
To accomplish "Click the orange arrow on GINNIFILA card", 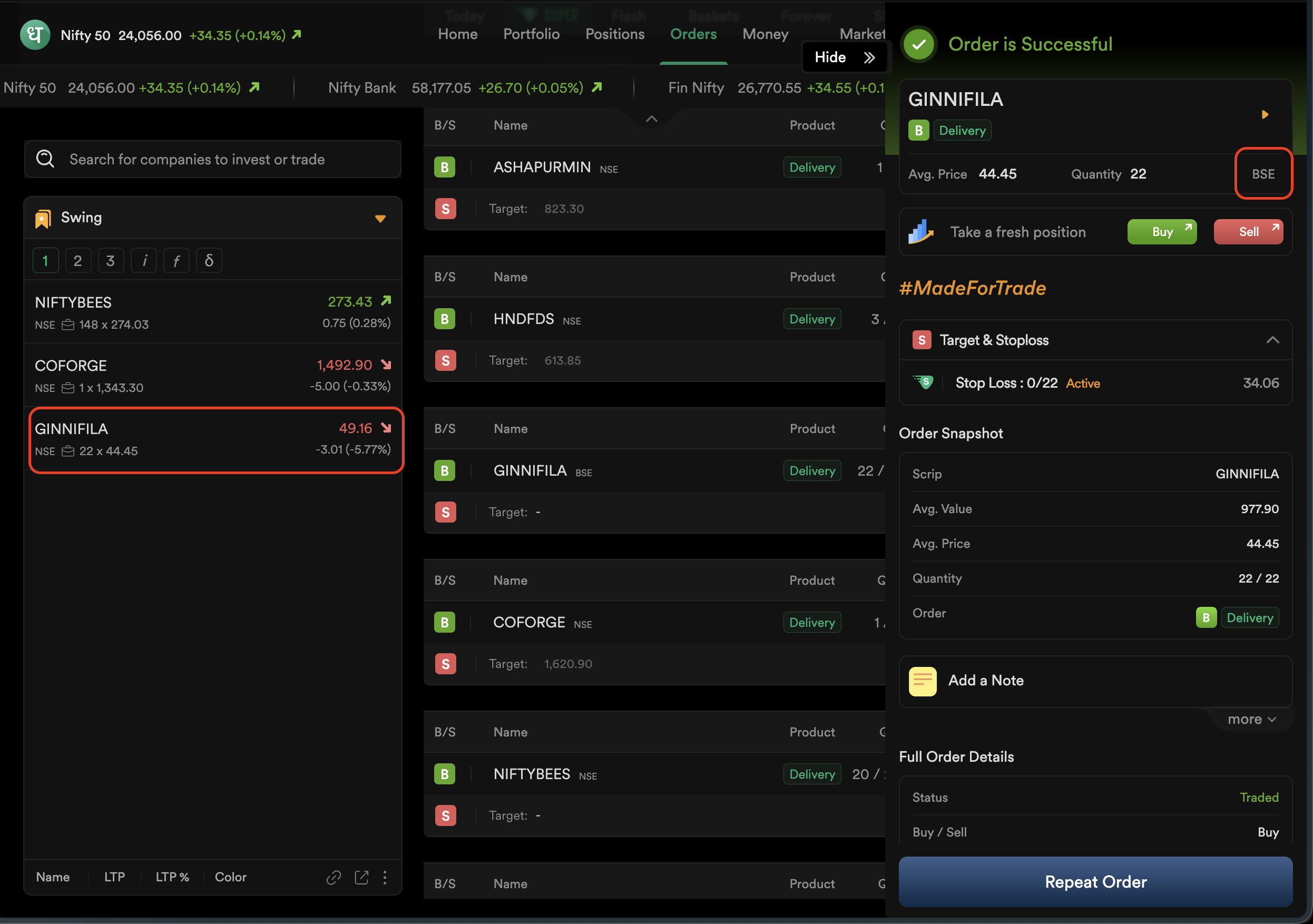I will coord(1265,114).
